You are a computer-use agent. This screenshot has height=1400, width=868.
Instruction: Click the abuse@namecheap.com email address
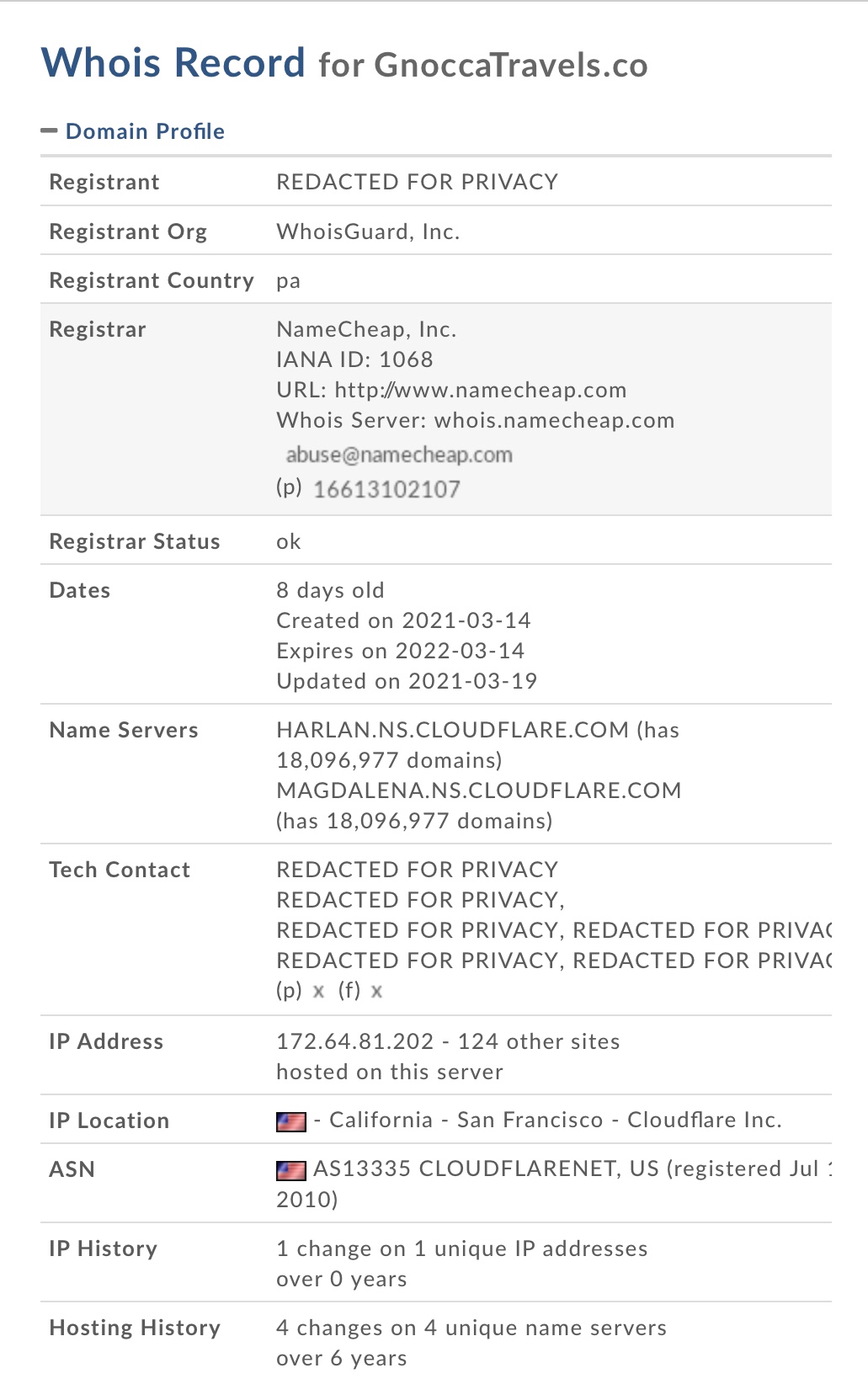399,455
